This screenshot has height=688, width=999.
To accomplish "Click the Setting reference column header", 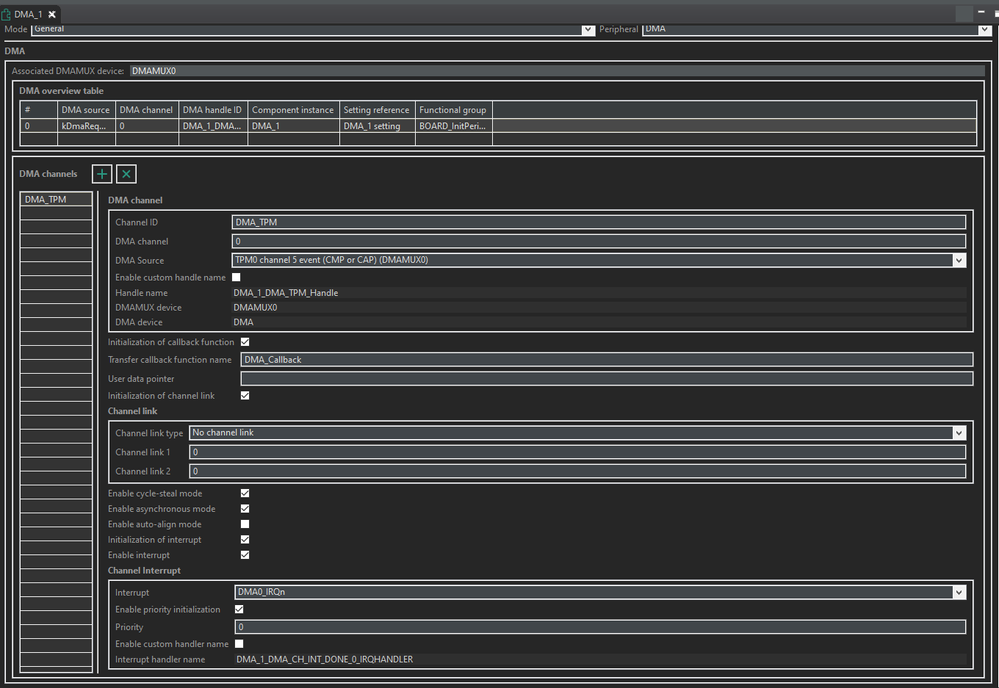I will point(377,110).
